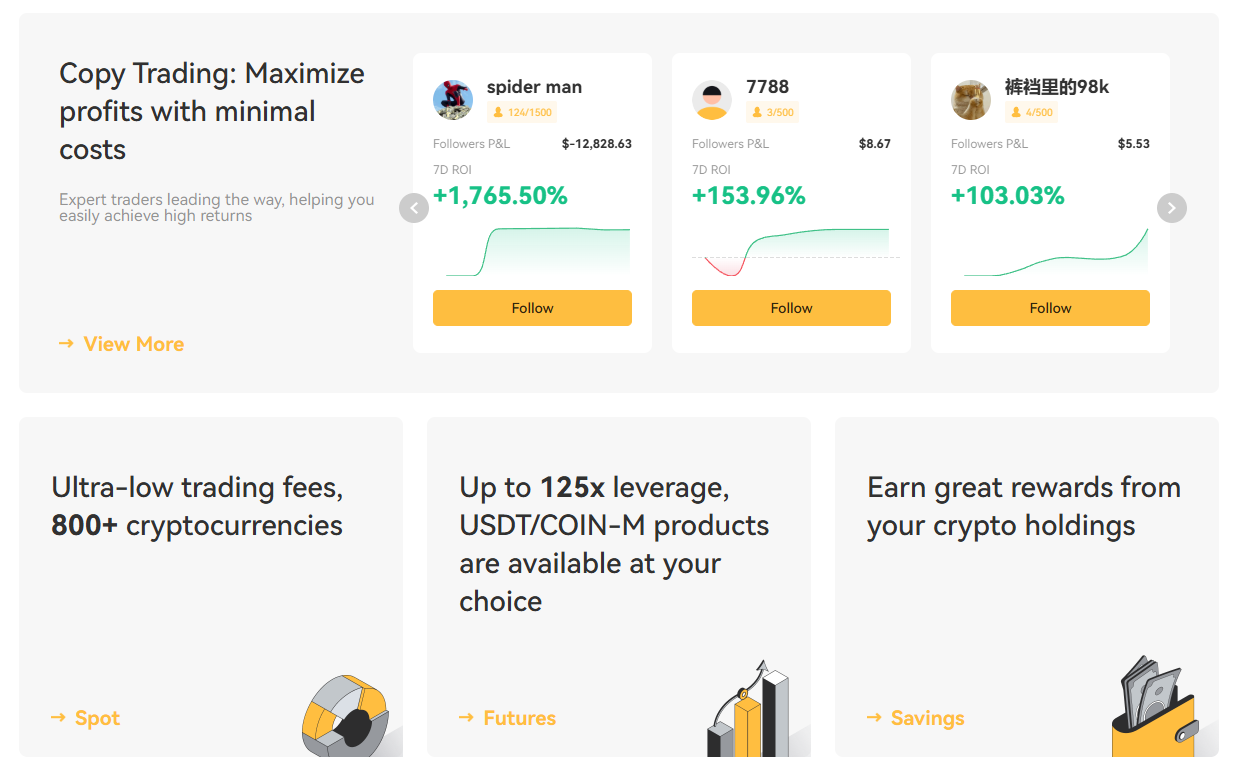This screenshot has height=770, width=1235.
Task: Click the 124/1500 followers badge
Action: coord(522,113)
